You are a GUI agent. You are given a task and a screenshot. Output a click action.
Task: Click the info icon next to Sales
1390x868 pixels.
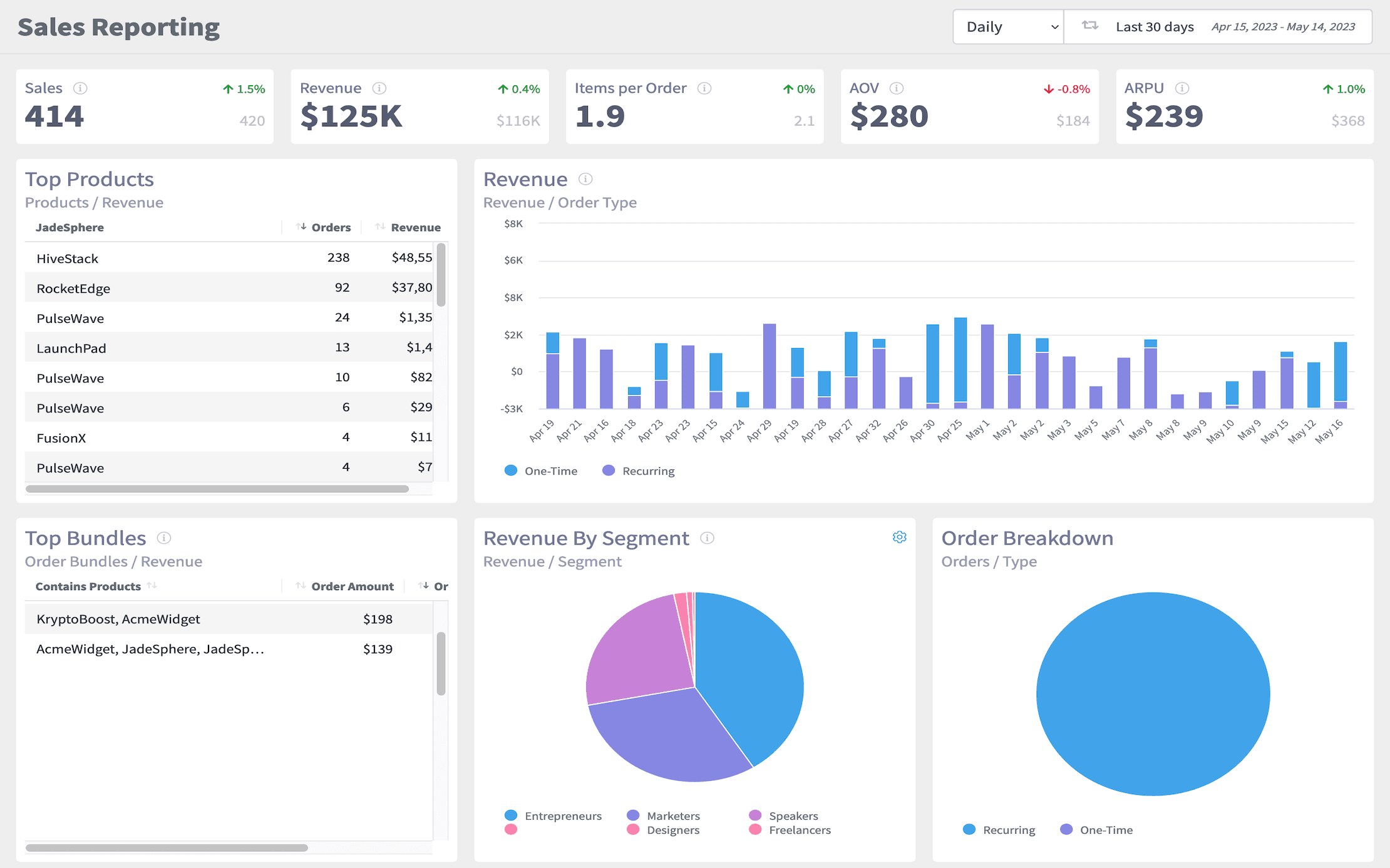(80, 88)
